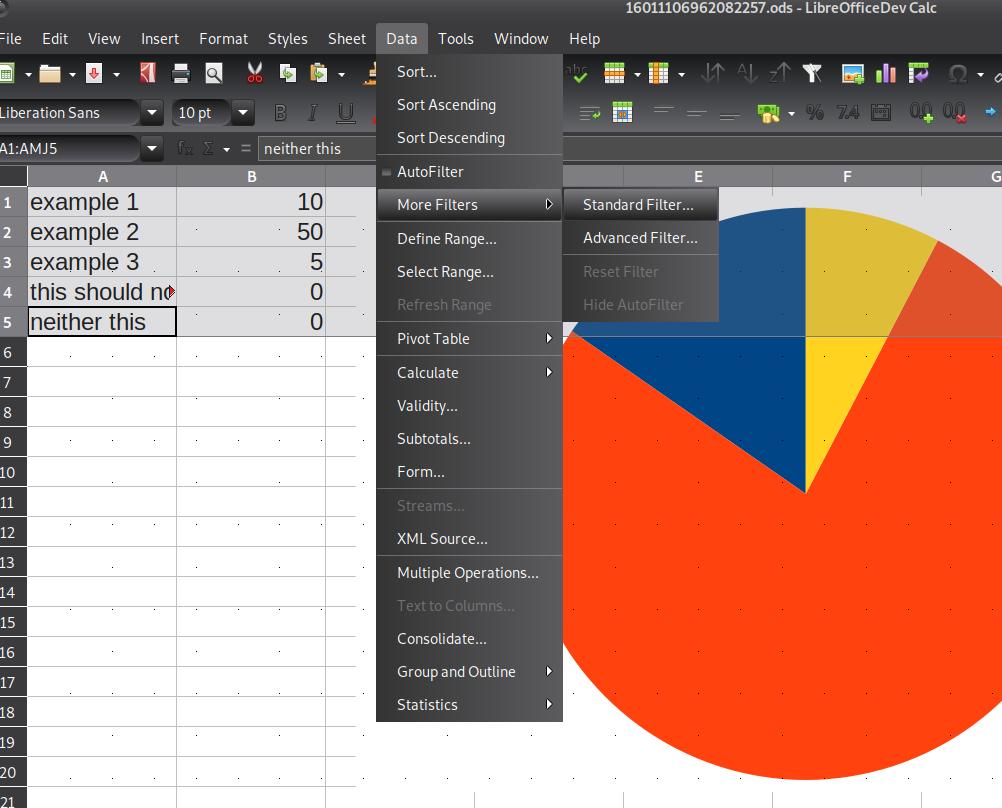Toggle AutoSpellcheck in the toolbar
Screen dimensions: 1002x808
[575, 73]
